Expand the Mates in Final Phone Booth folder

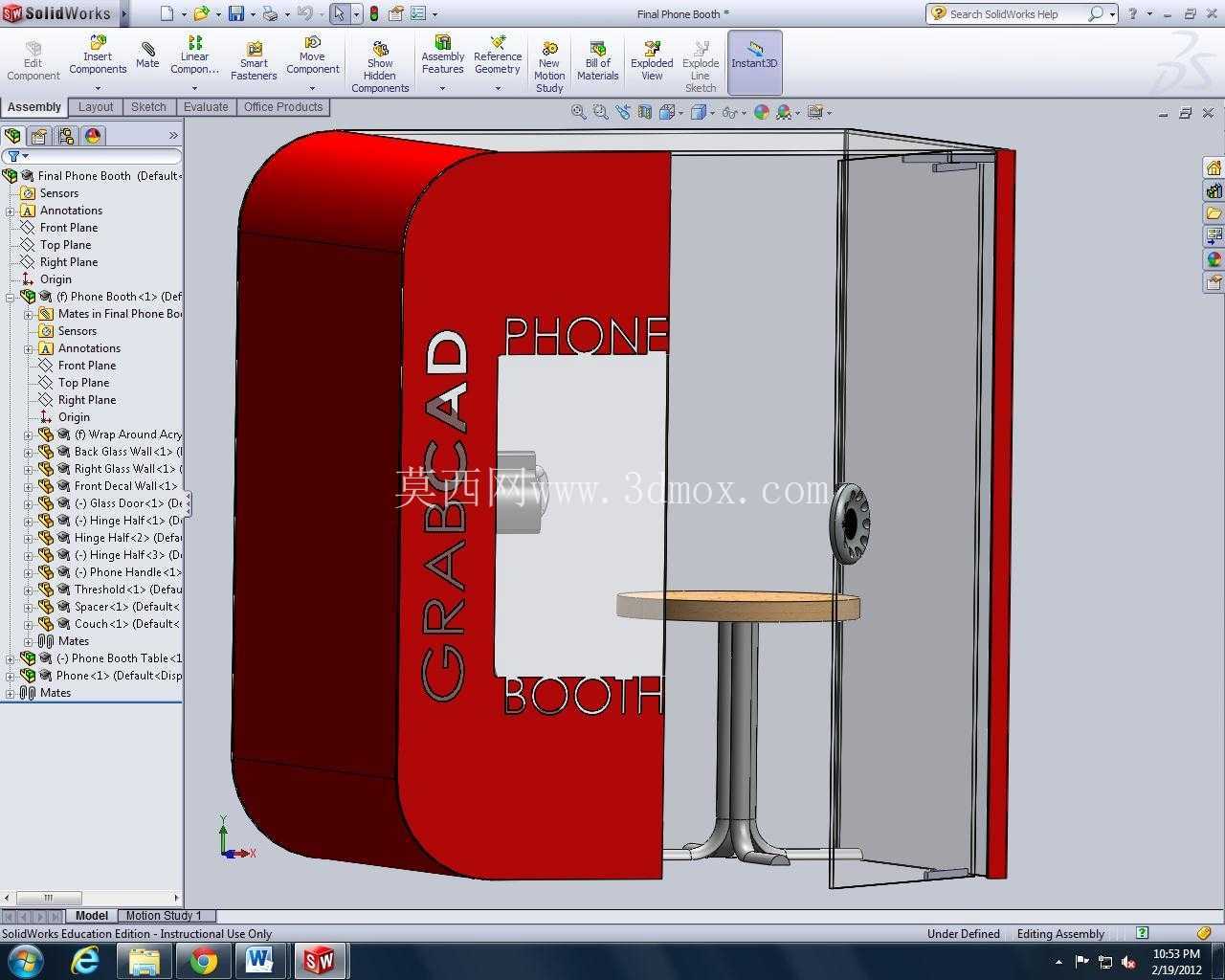(29, 314)
